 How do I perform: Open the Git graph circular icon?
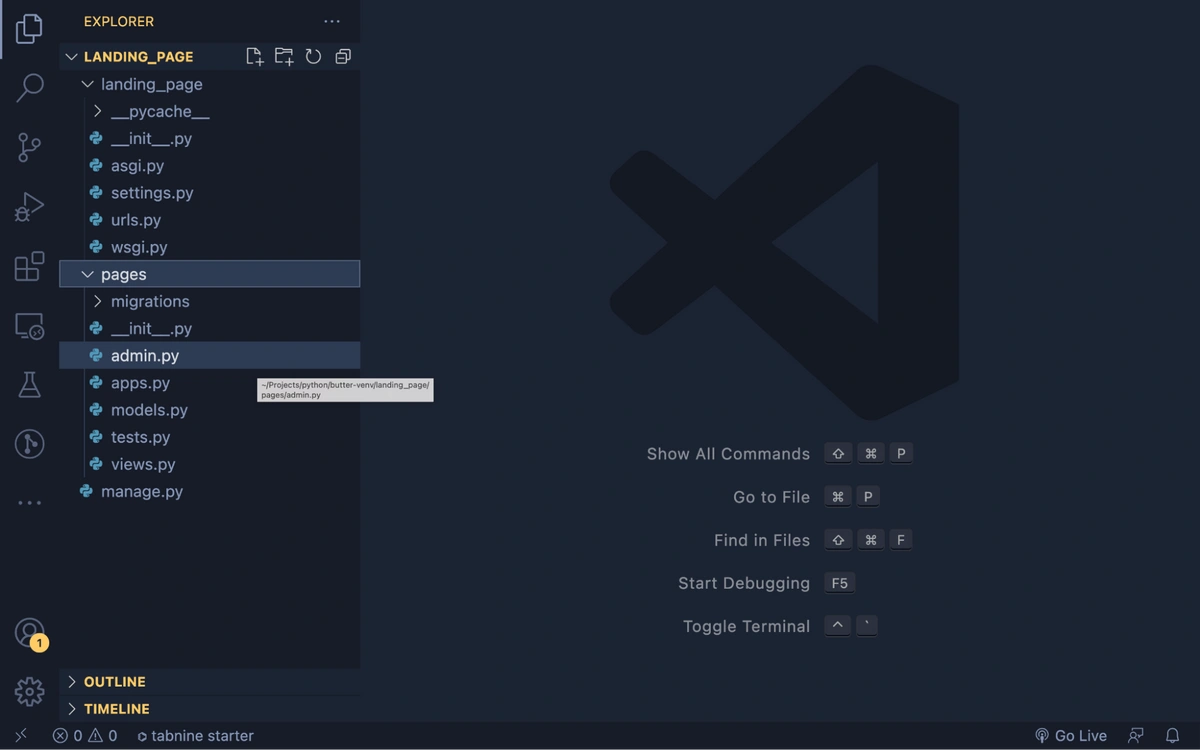[x=29, y=444]
